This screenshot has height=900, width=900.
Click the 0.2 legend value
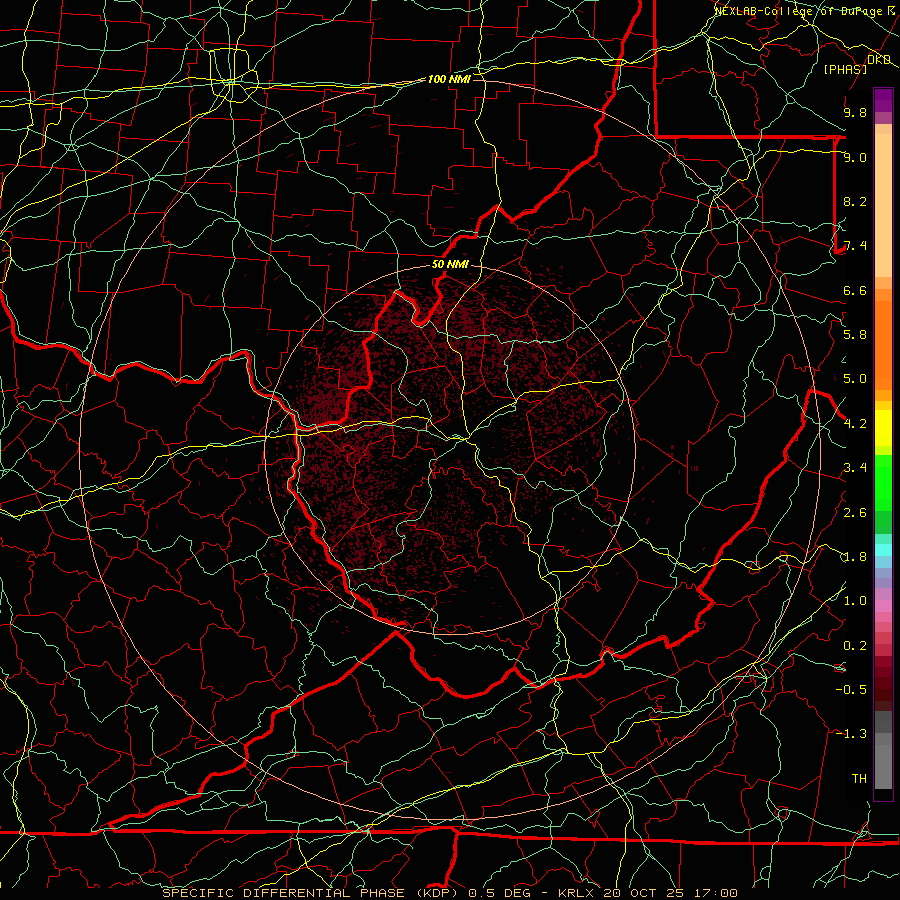(x=855, y=646)
